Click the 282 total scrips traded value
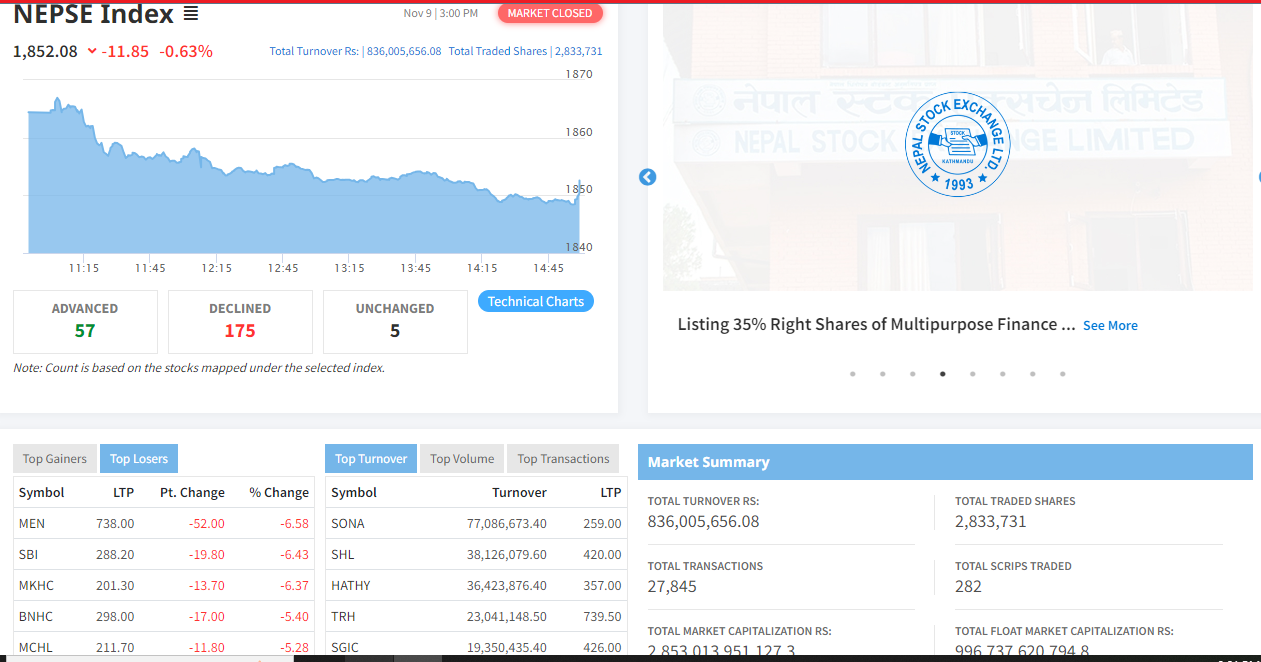The image size is (1261, 662). [x=968, y=586]
